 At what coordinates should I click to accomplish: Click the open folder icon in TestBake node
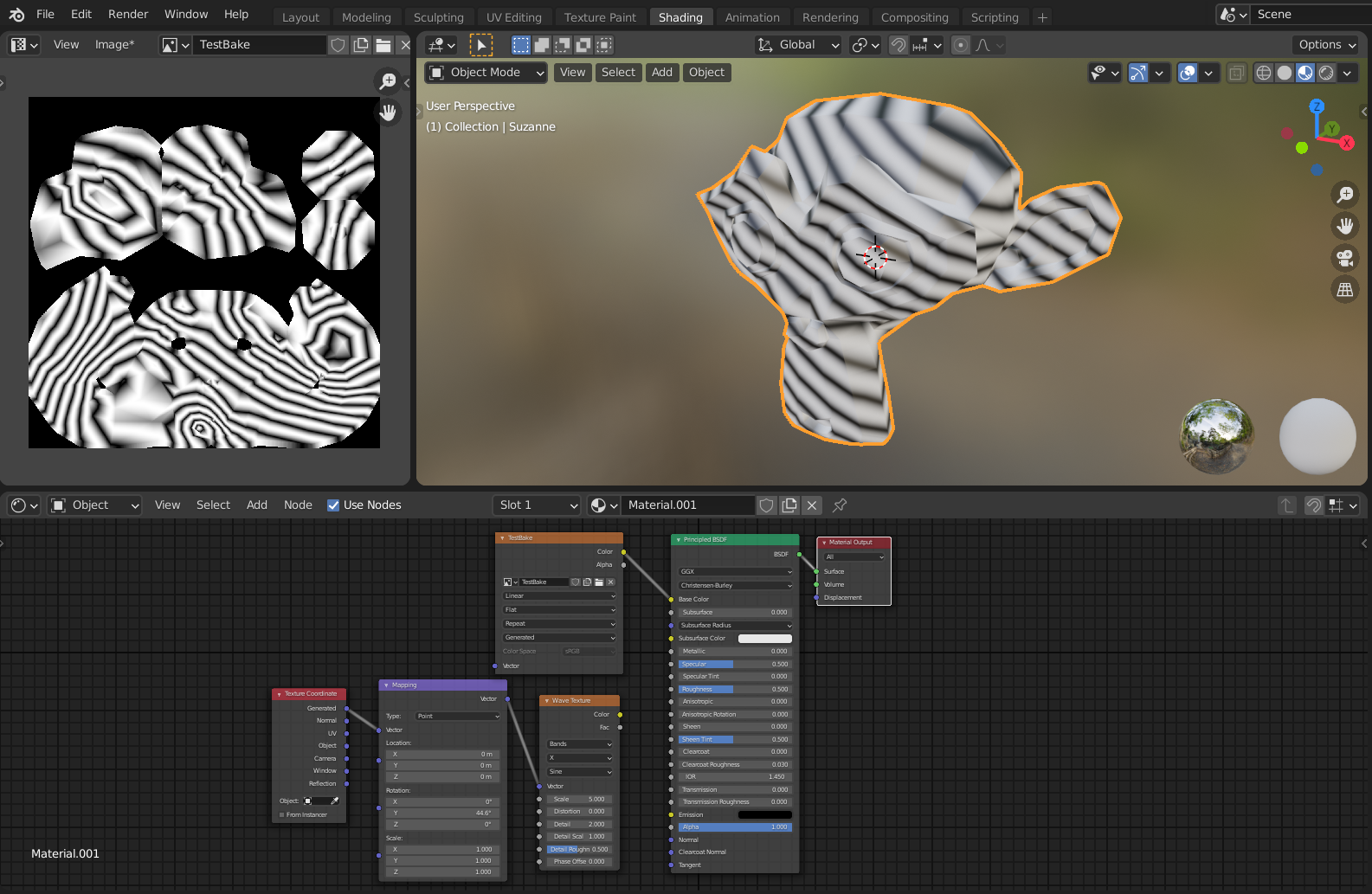coord(599,582)
